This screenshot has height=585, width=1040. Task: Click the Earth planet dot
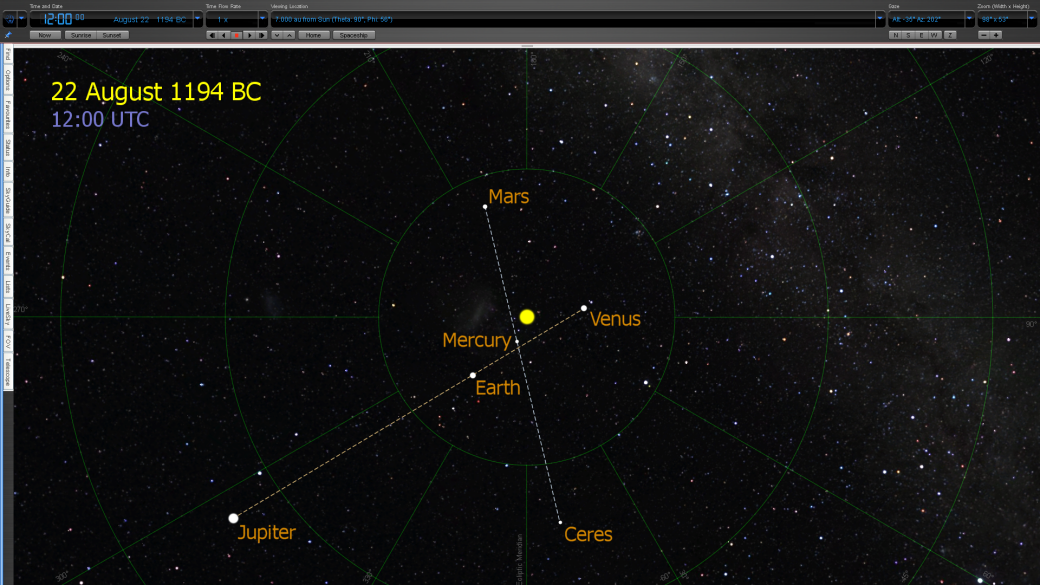tap(472, 375)
